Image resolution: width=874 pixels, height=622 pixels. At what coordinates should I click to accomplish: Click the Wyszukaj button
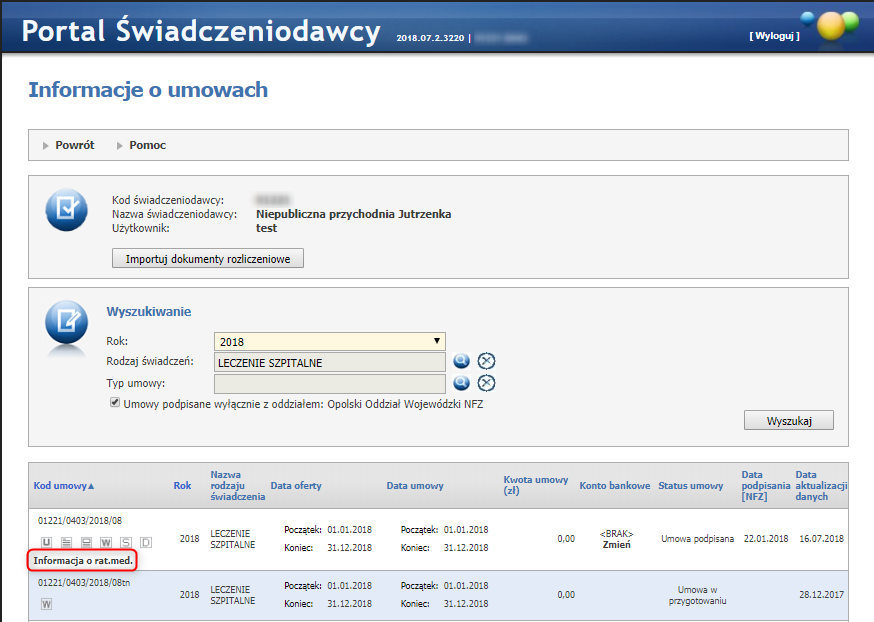click(x=788, y=421)
